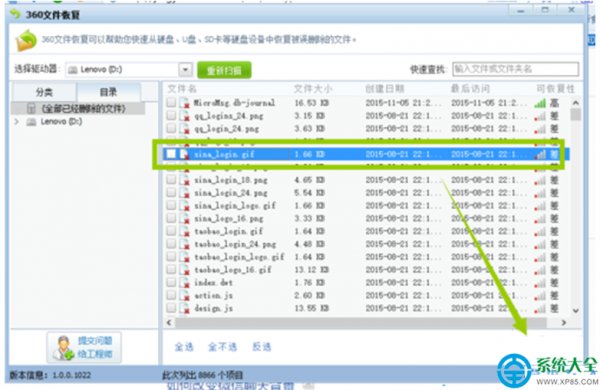The image size is (600, 390).
Task: Click the vertical scrollbar thumb
Action: pyautogui.click(x=575, y=114)
